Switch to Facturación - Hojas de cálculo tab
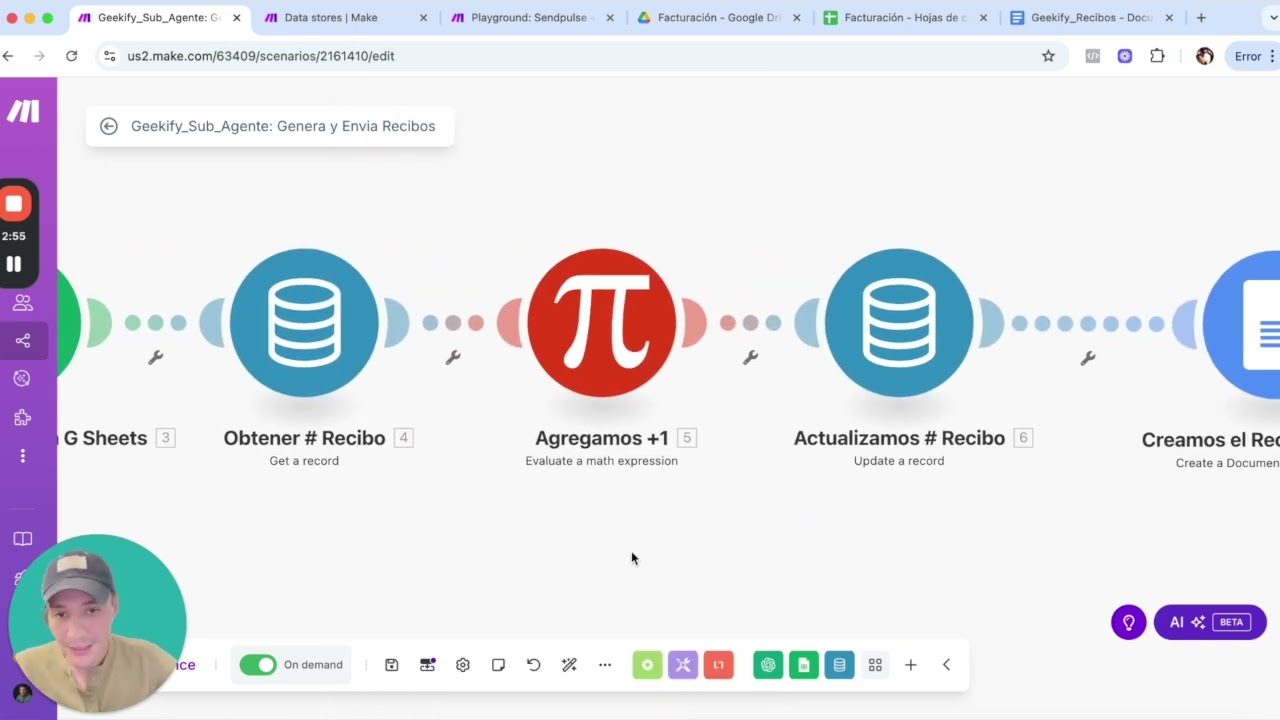Screen dimensions: 1280x720 (x=905, y=18)
